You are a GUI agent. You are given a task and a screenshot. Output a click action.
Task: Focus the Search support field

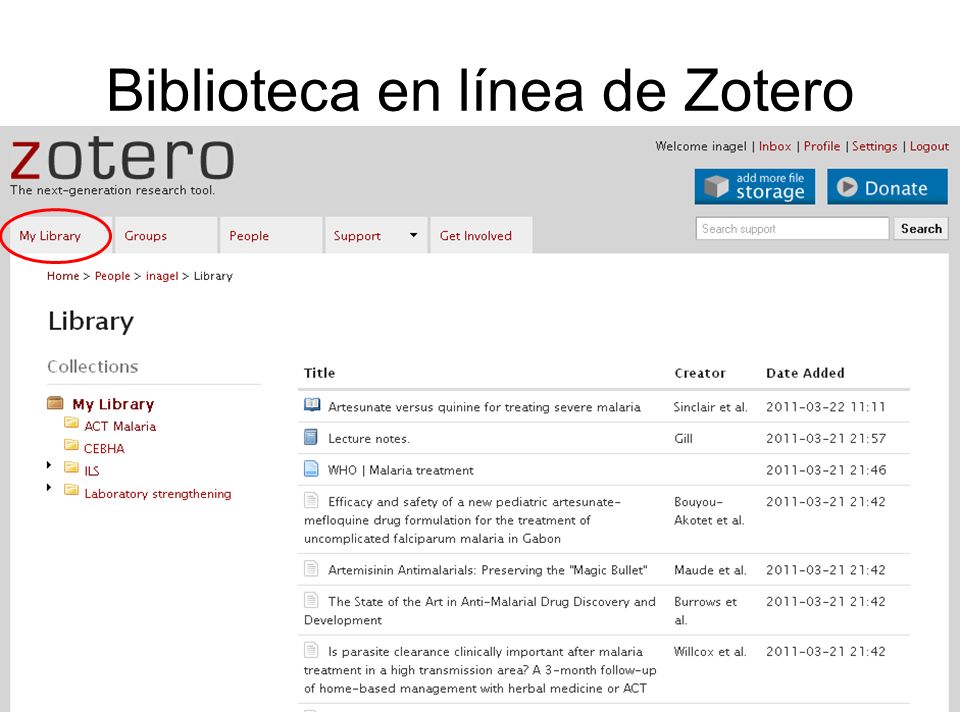point(792,228)
